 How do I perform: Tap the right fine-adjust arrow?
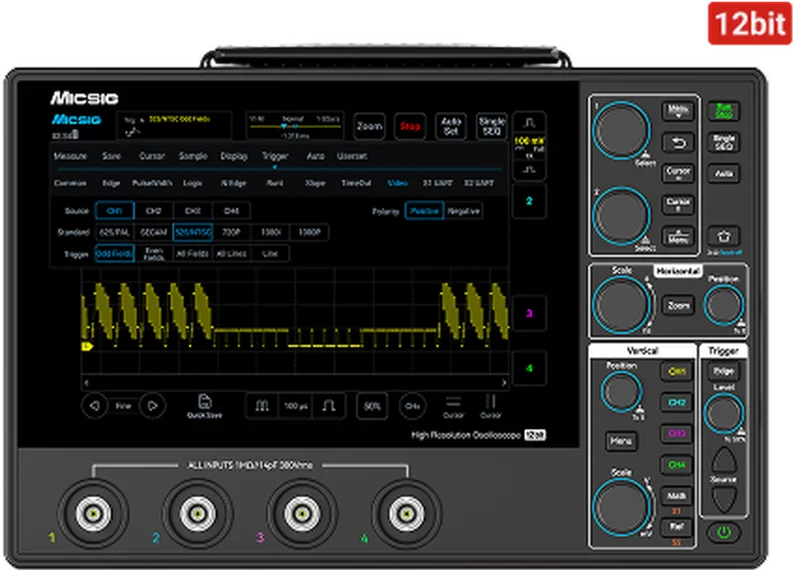(x=152, y=406)
